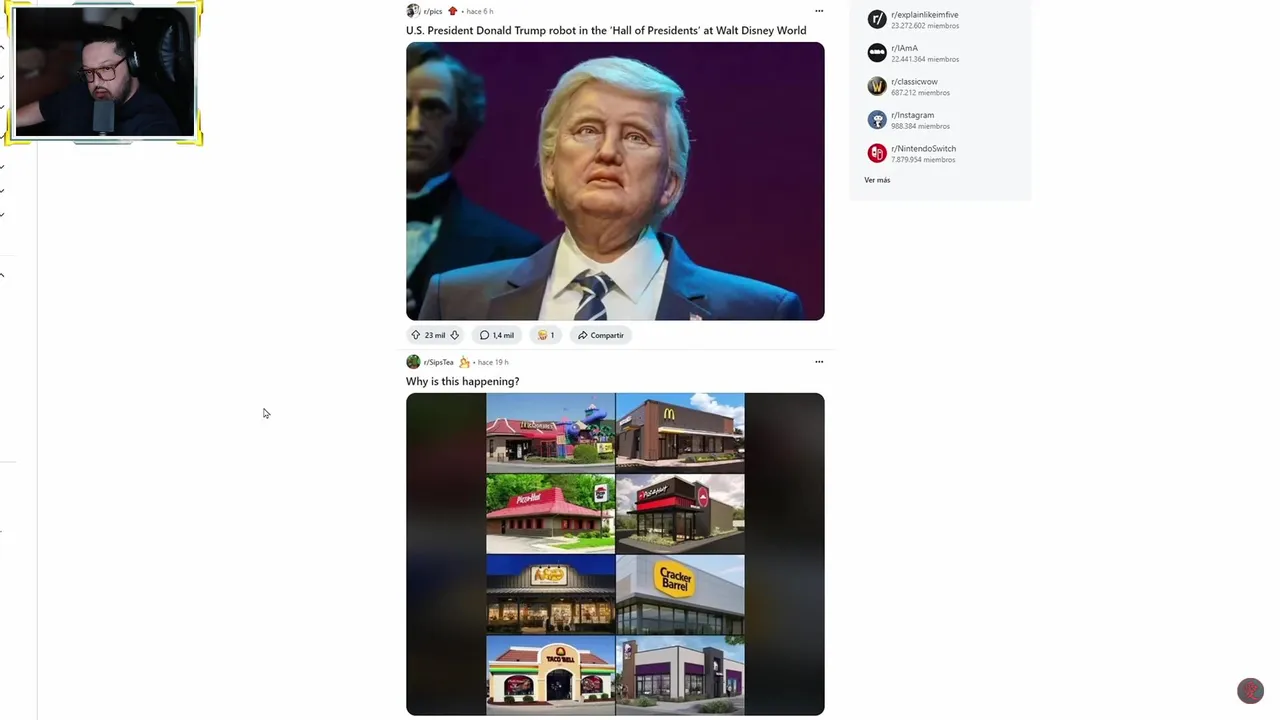
Task: Click the award icon showing 1
Action: pyautogui.click(x=546, y=335)
